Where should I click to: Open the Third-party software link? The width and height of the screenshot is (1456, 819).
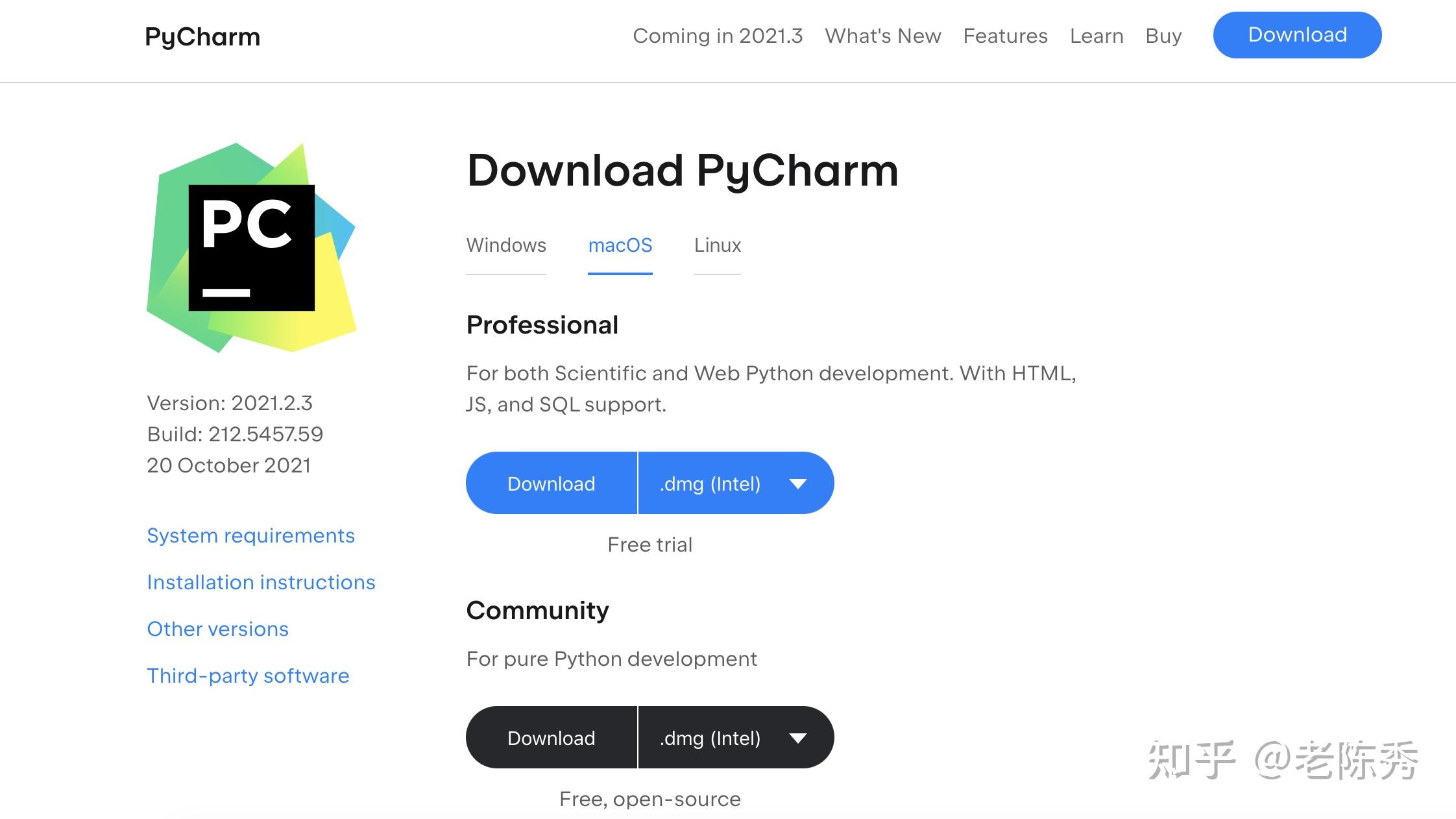(x=247, y=676)
